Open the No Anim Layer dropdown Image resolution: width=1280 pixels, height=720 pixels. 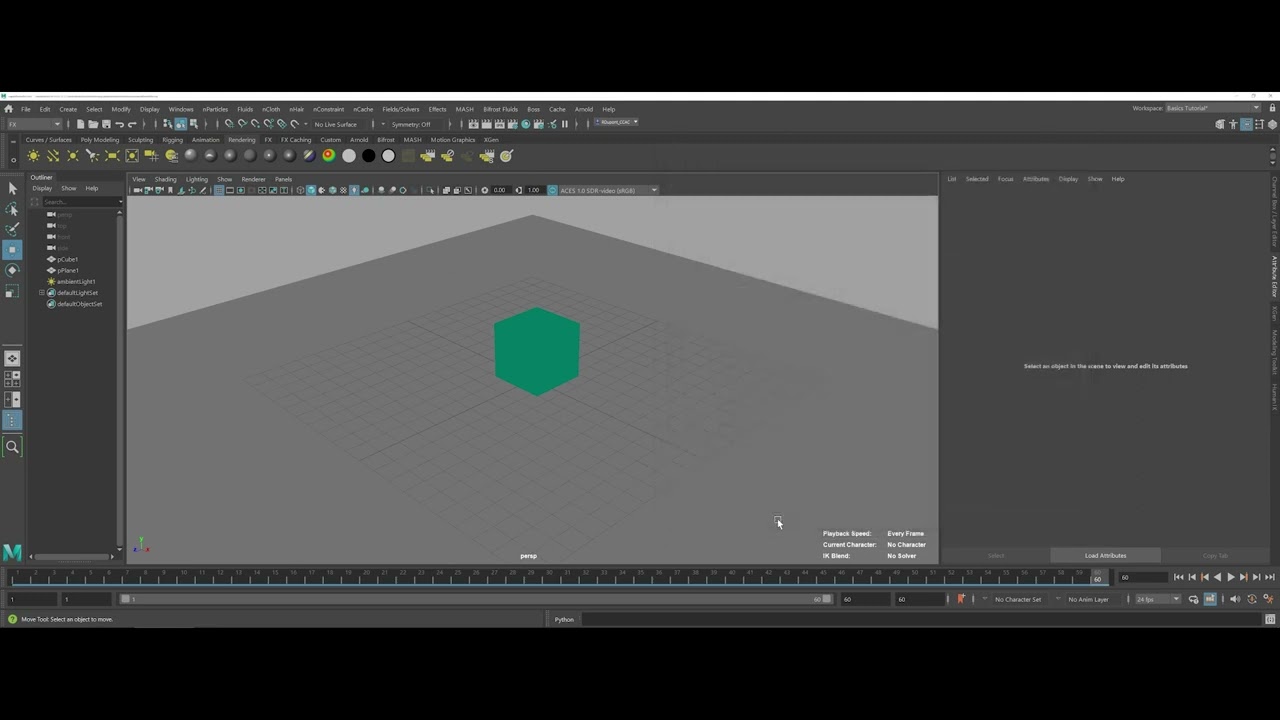point(1091,599)
